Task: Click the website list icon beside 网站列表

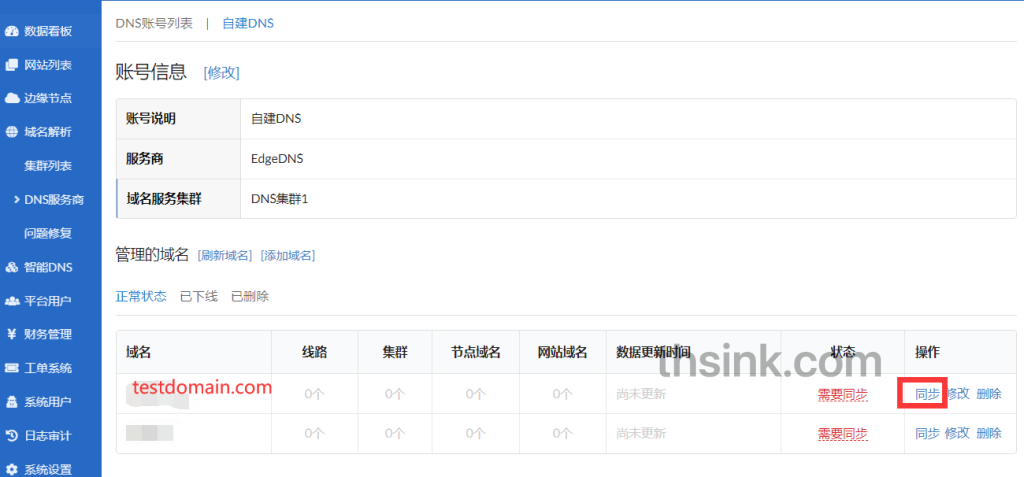Action: 11,65
